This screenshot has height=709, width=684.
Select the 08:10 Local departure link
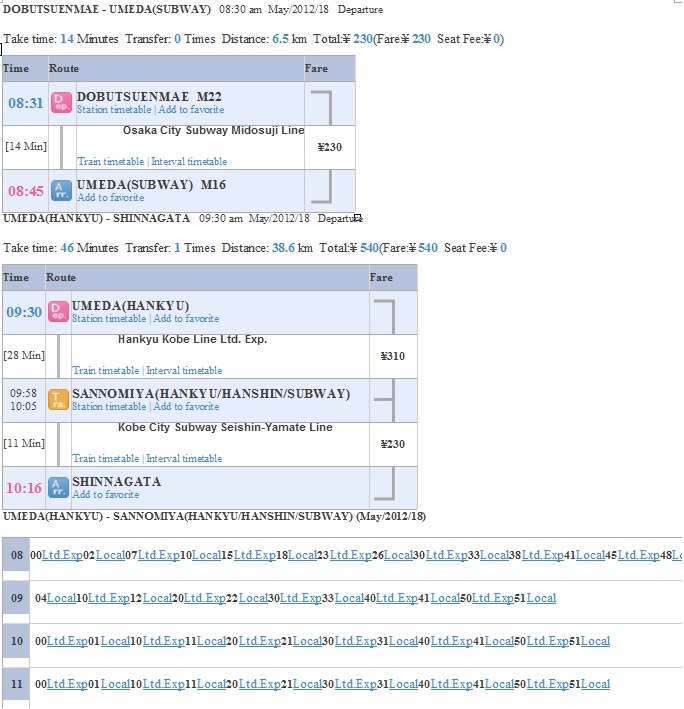coord(206,555)
